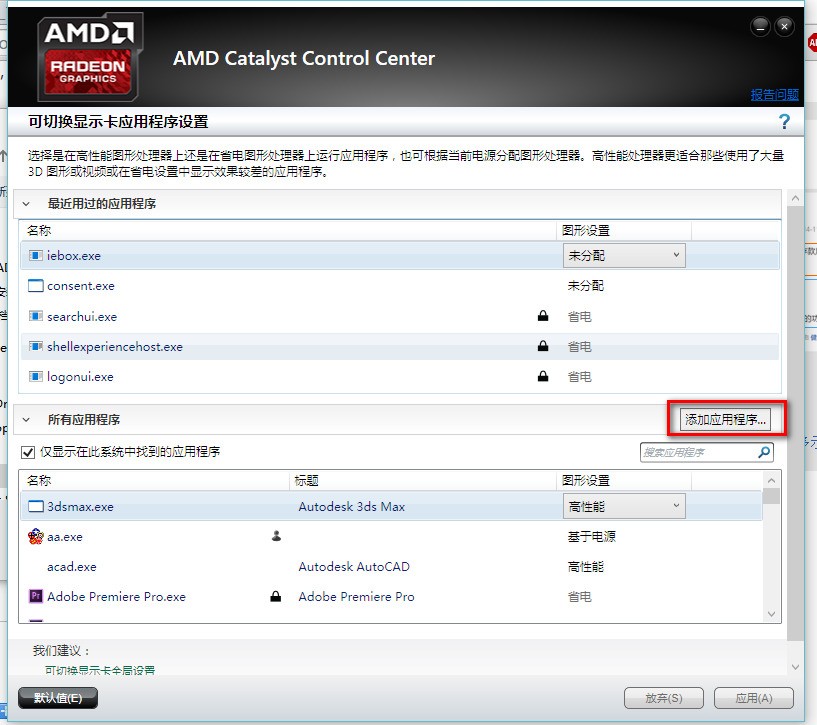Click the shellexperiencehost.exe icon
This screenshot has width=817, height=725.
click(35, 346)
